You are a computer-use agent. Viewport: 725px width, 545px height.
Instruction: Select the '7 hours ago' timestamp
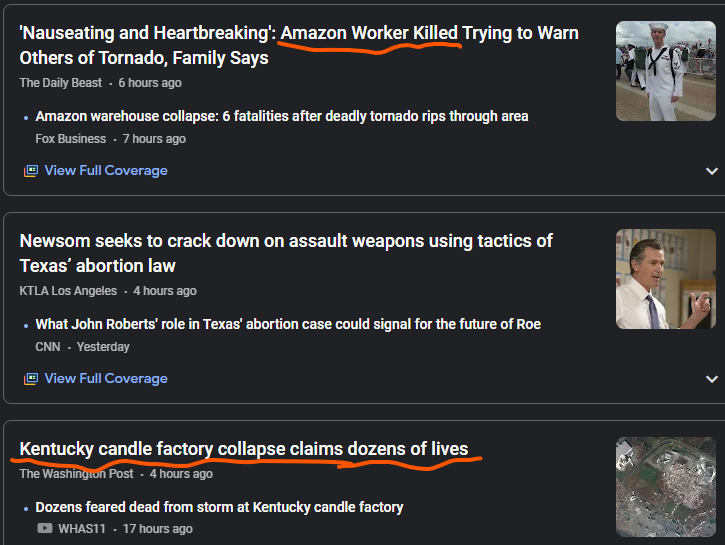point(154,139)
